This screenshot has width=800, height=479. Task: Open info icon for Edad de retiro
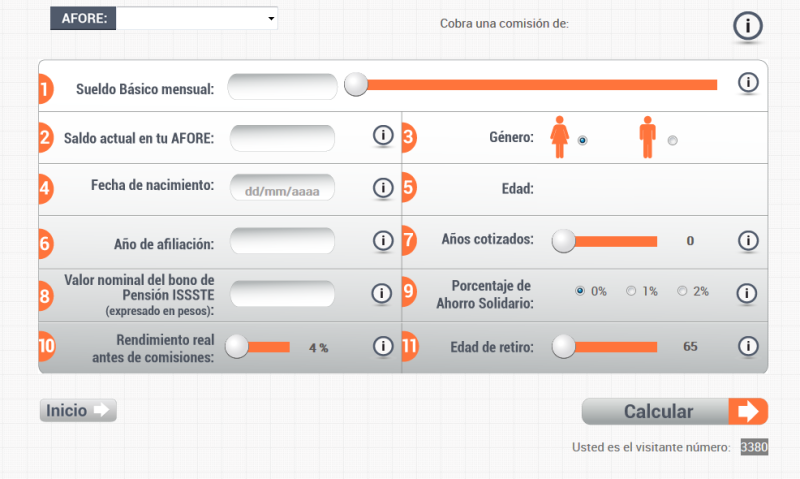tap(748, 346)
